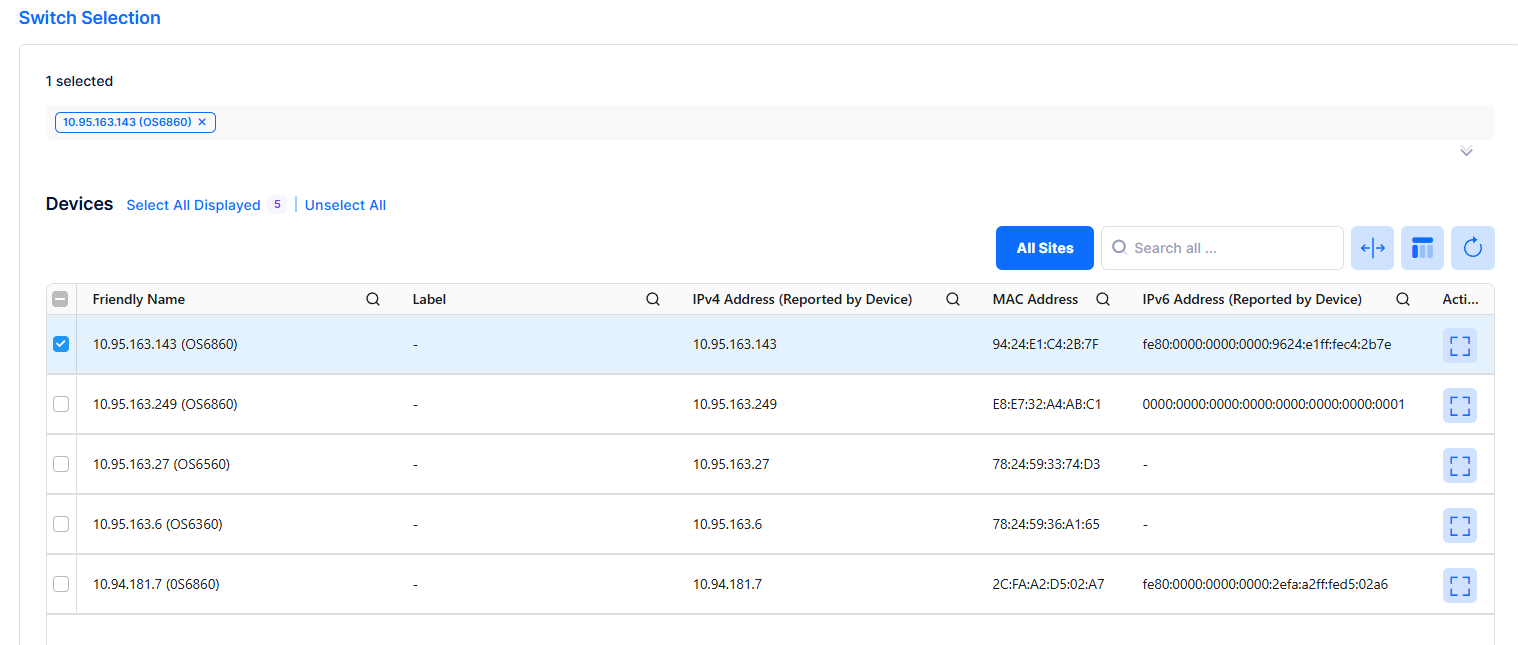Click the Label column header

[x=429, y=299]
